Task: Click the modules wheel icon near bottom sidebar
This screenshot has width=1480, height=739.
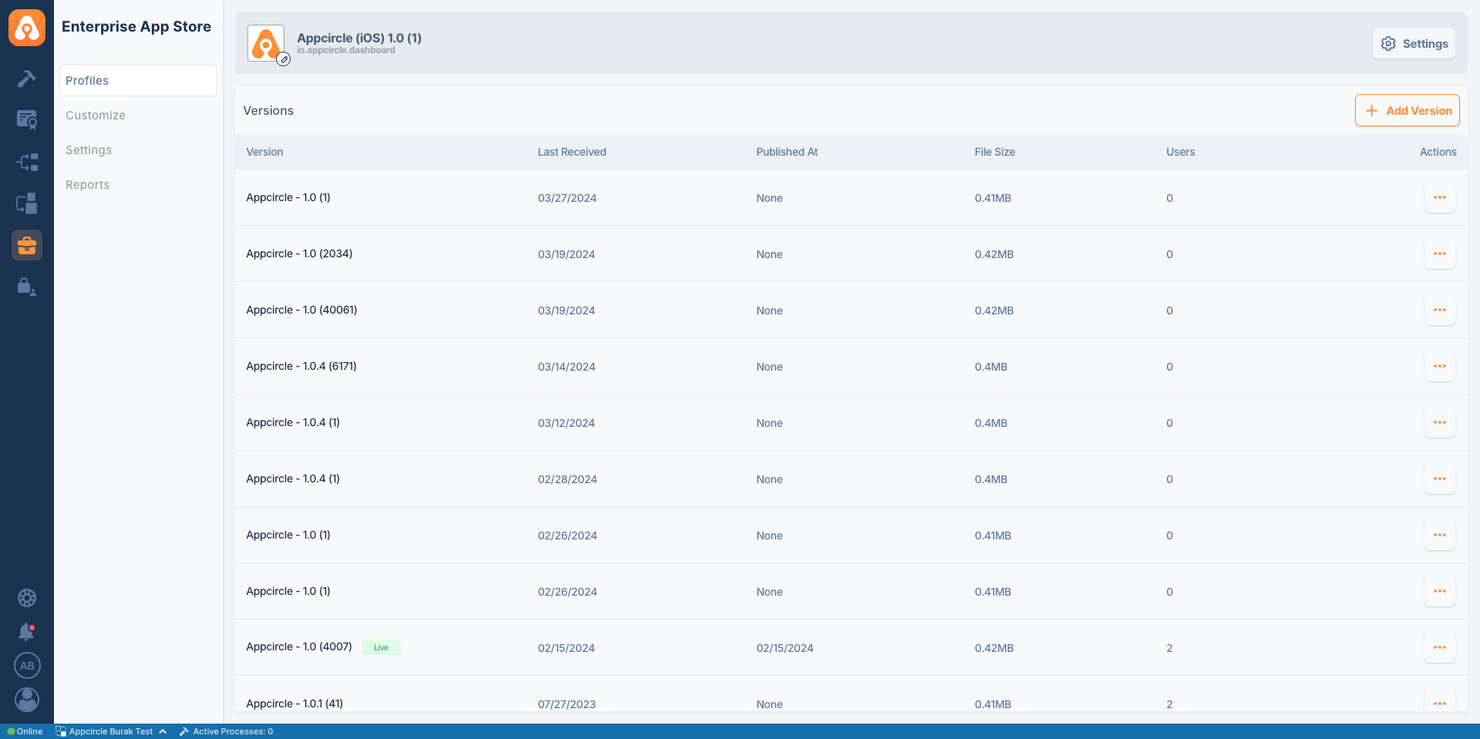Action: (26, 597)
